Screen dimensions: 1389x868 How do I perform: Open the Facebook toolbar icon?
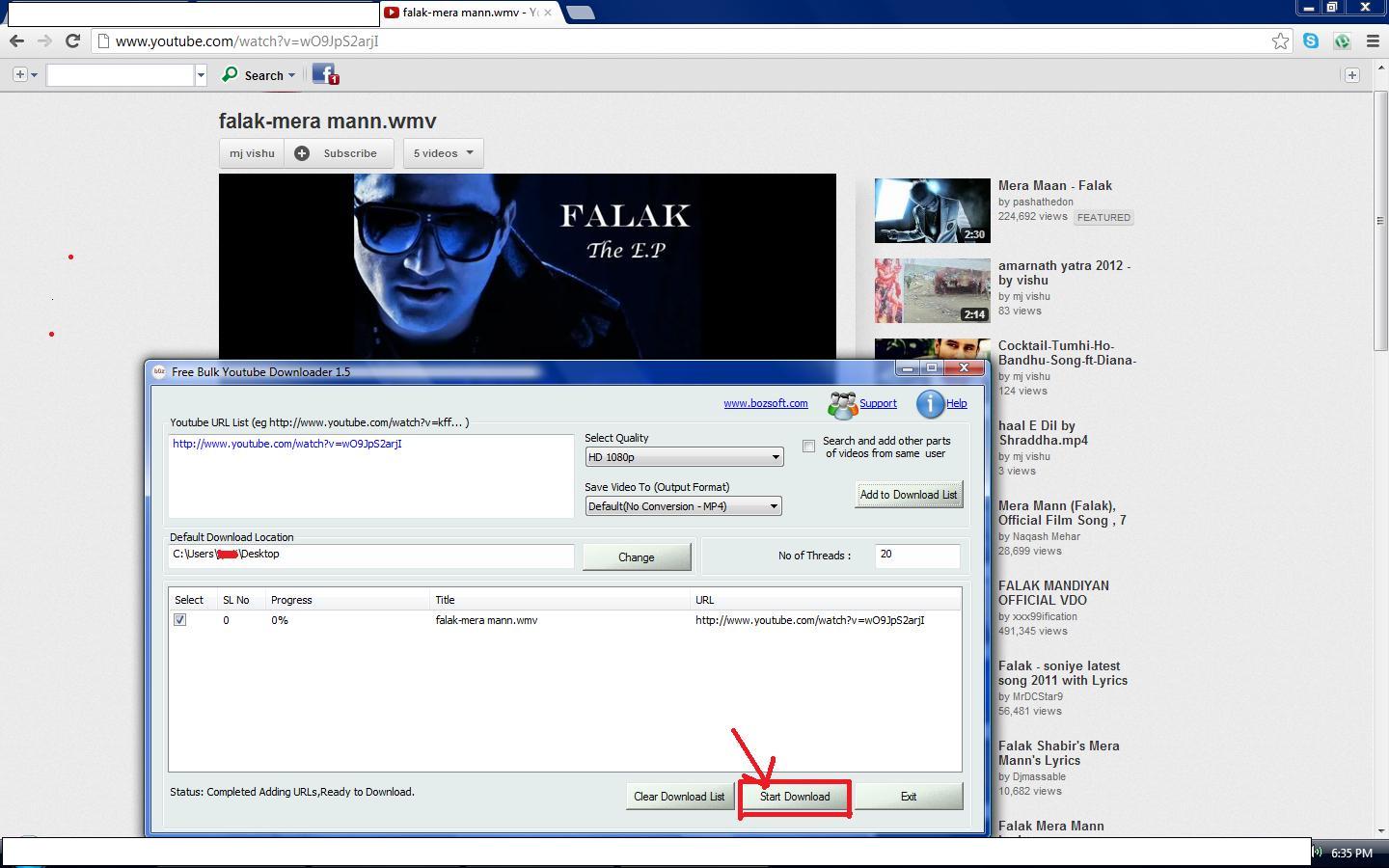click(324, 74)
